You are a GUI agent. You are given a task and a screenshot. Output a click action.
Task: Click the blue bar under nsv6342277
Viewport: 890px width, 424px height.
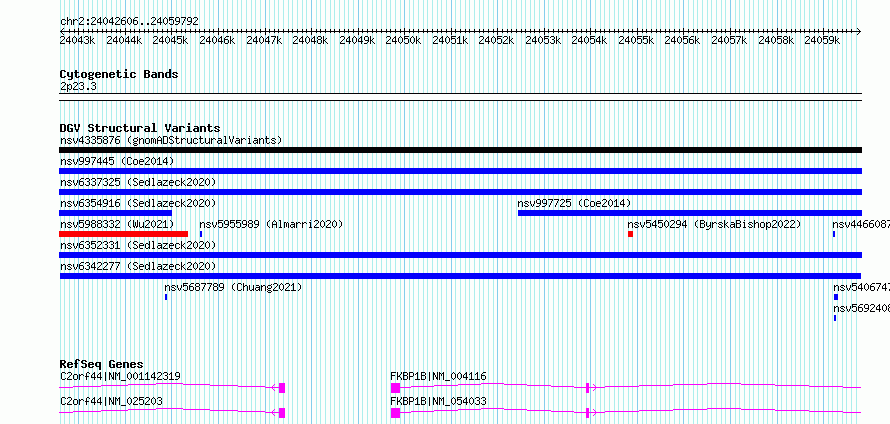click(x=460, y=276)
